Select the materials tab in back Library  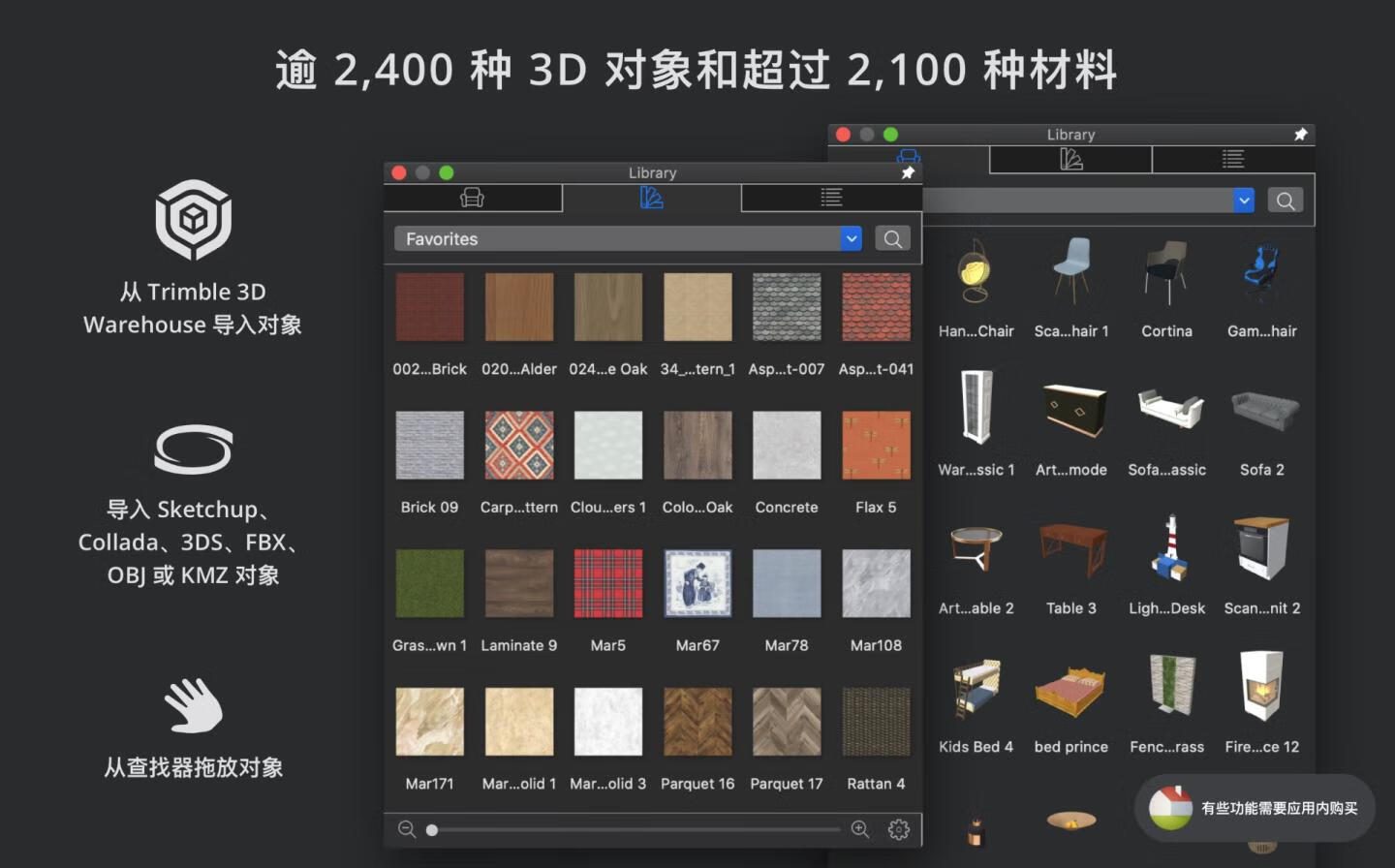tap(1070, 159)
